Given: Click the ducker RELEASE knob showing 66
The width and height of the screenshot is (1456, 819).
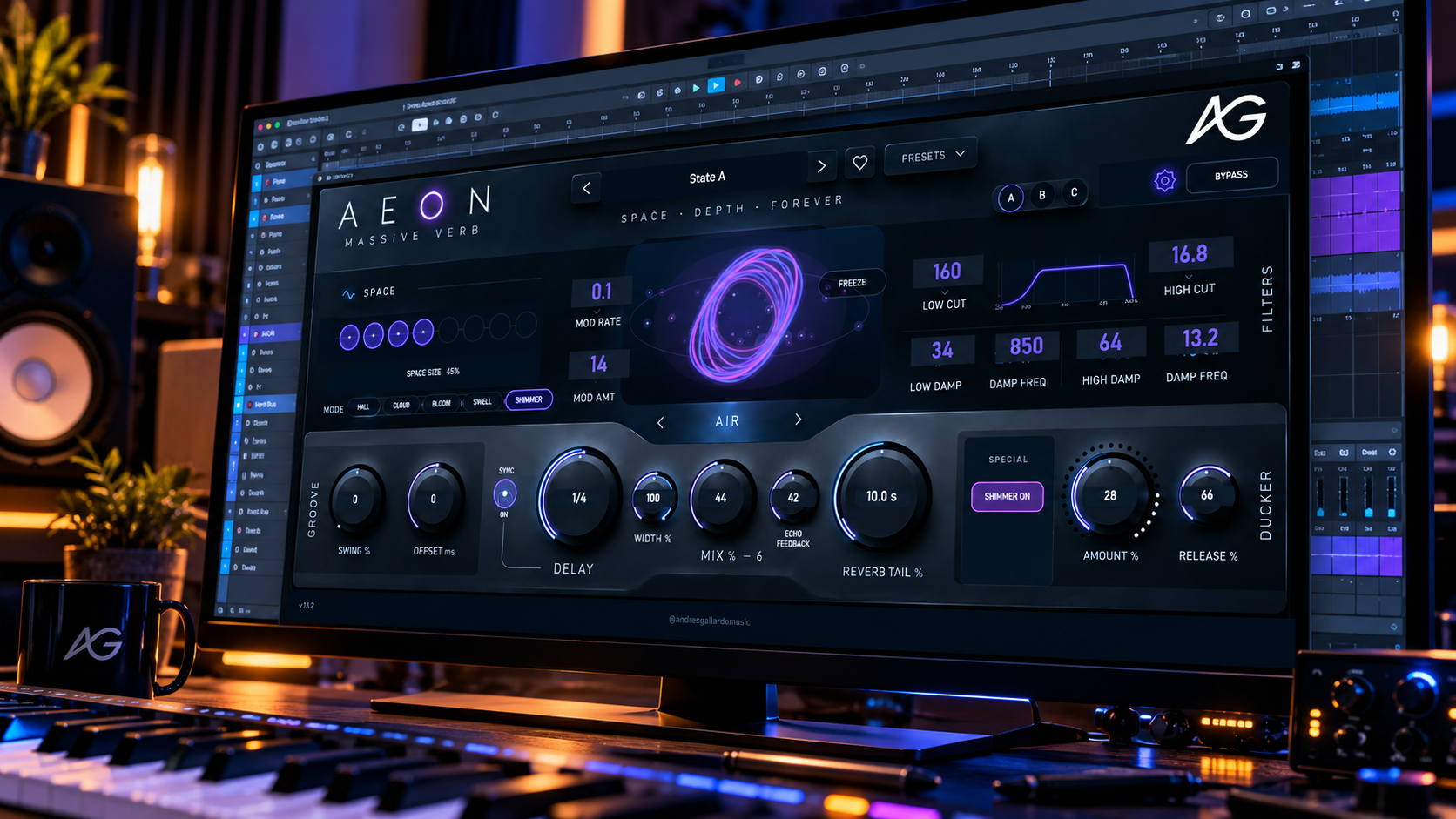Looking at the screenshot, I should point(1207,494).
